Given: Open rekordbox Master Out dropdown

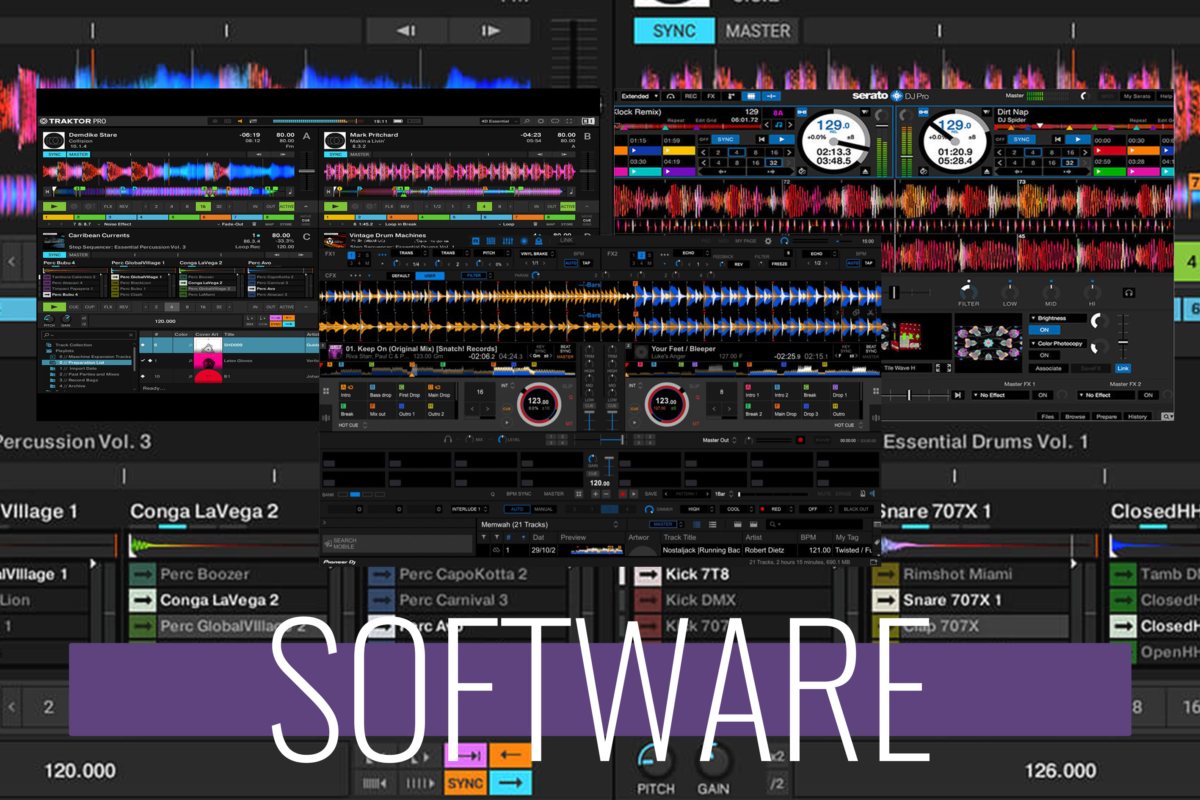Looking at the screenshot, I should (x=719, y=440).
